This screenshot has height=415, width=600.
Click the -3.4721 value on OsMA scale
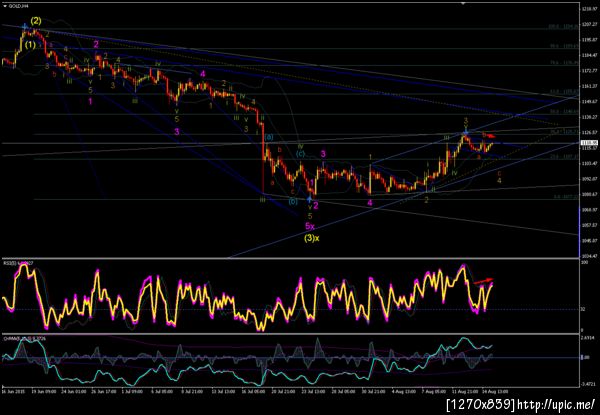click(x=587, y=384)
